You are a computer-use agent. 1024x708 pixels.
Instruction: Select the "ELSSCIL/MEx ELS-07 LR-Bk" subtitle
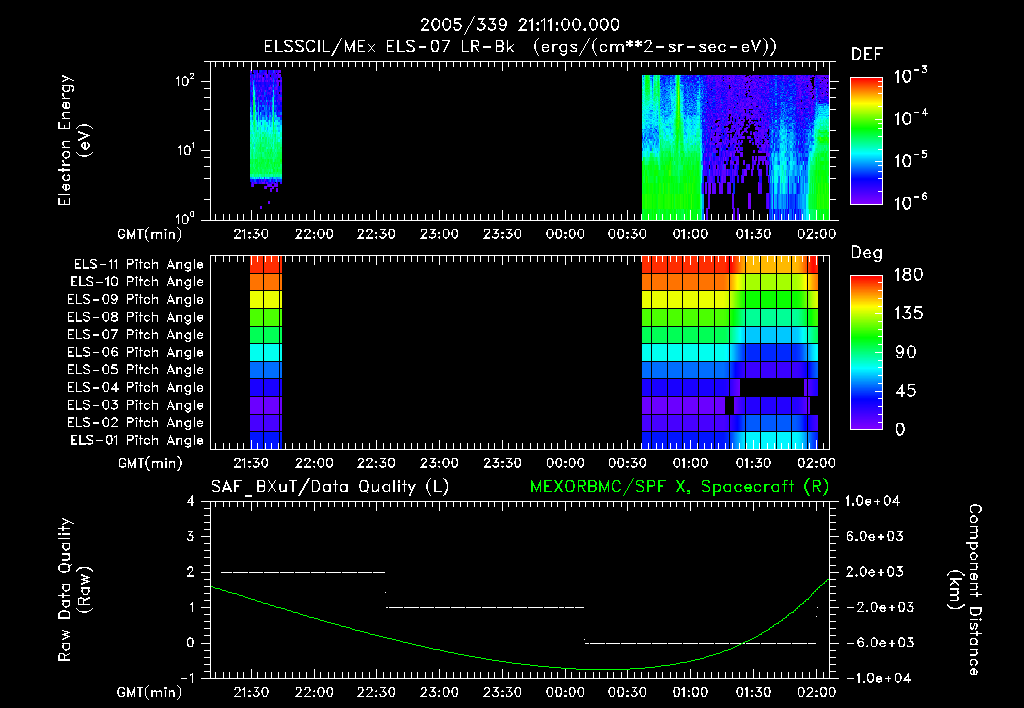pyautogui.click(x=389, y=47)
